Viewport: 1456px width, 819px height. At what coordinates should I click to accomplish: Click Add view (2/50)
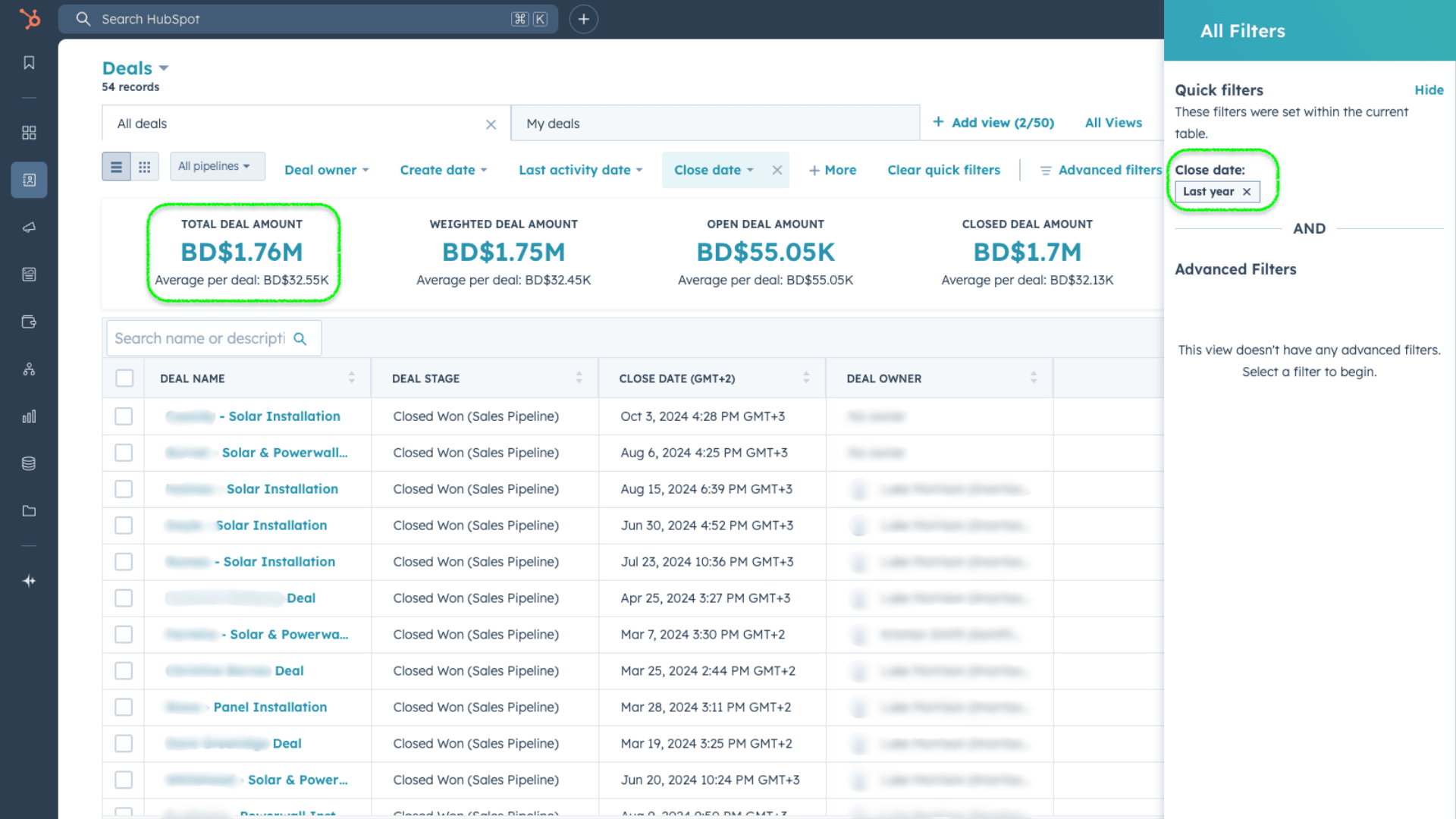point(993,123)
